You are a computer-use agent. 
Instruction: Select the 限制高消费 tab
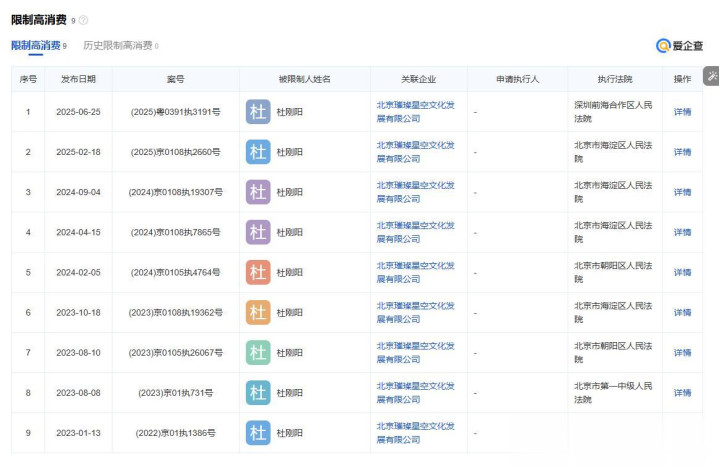coord(38,46)
